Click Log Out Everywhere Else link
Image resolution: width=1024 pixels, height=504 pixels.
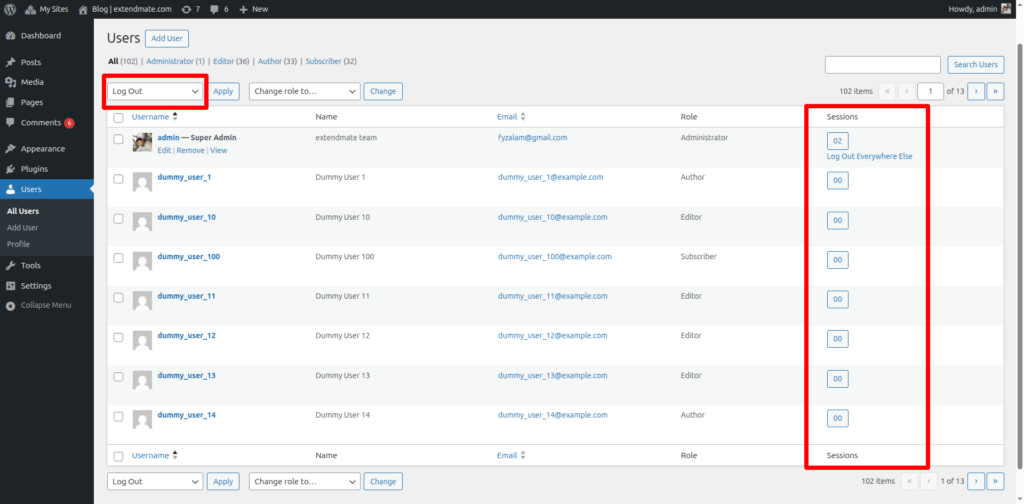[869, 157]
